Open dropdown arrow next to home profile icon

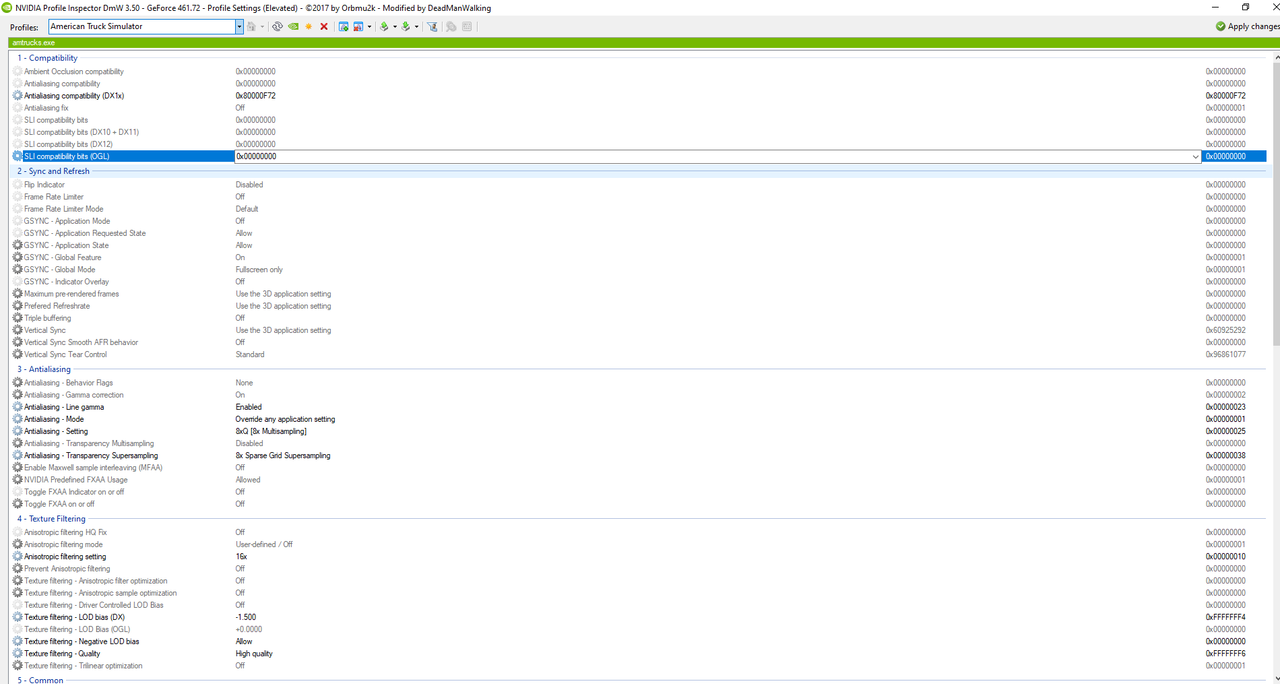point(262,26)
